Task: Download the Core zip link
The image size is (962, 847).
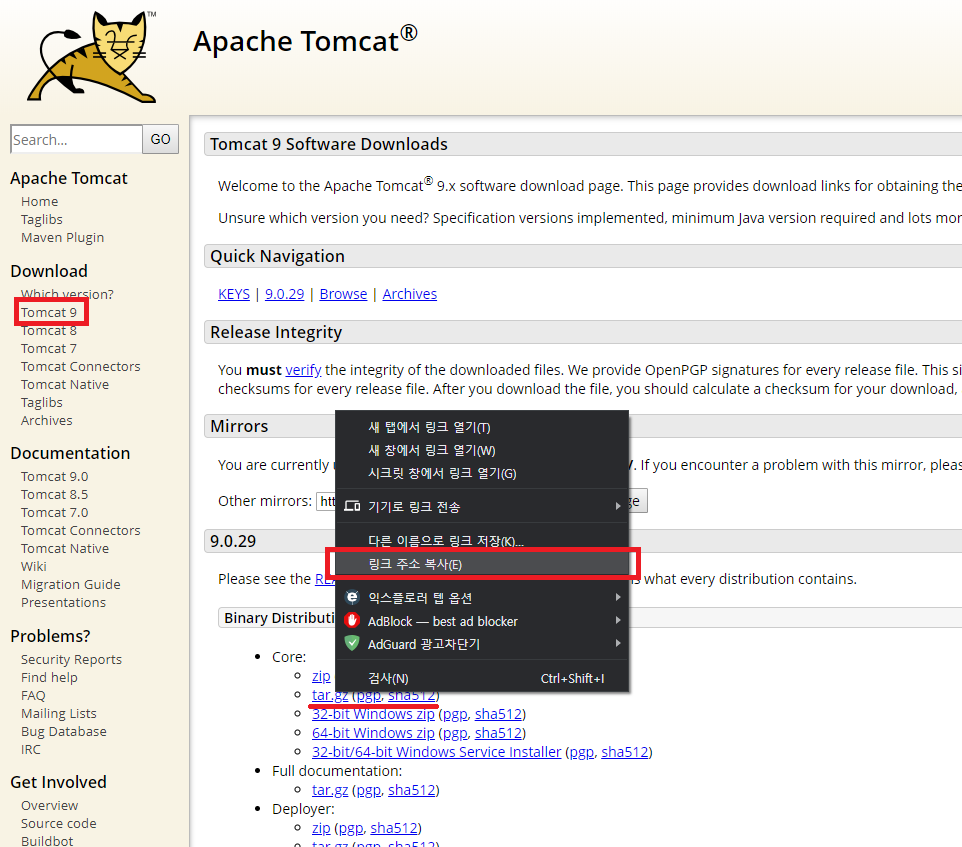Action: [x=321, y=676]
